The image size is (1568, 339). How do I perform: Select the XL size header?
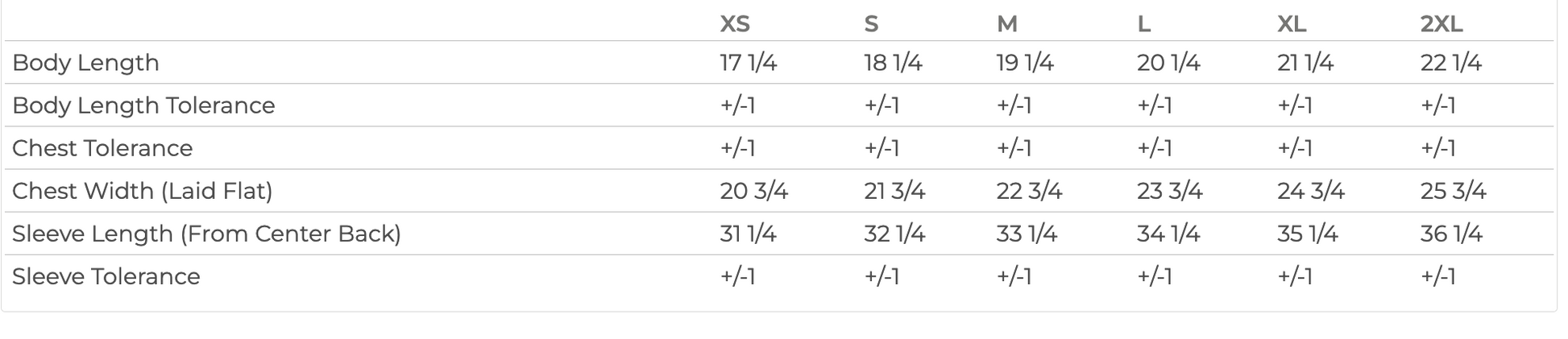(x=1292, y=24)
